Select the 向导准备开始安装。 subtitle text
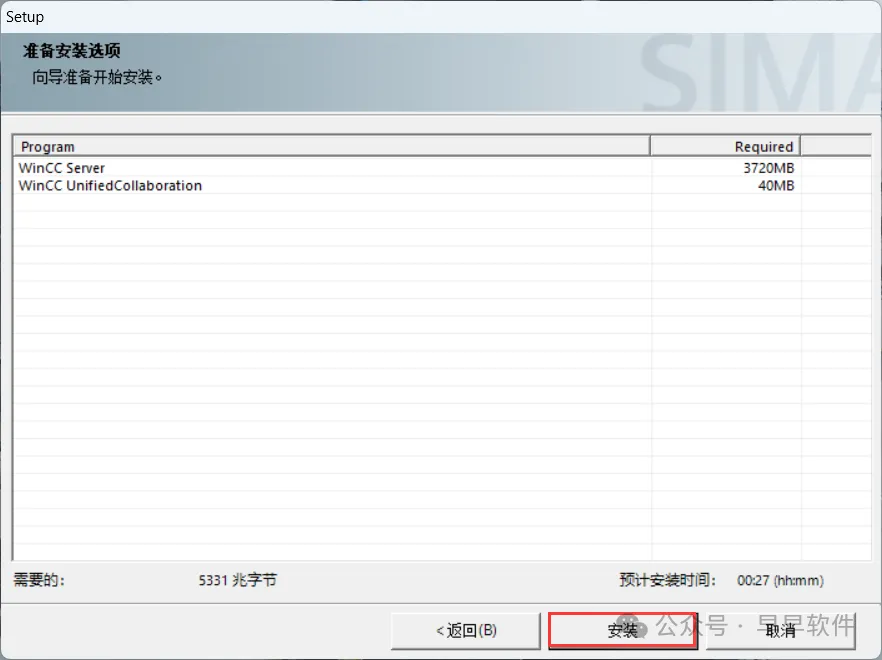Viewport: 882px width, 660px height. [x=97, y=77]
